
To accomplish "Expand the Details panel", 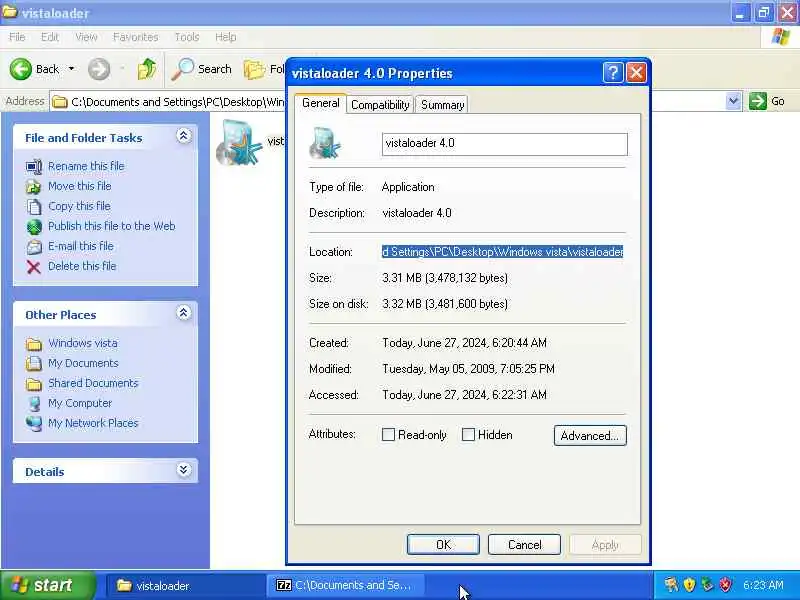I will point(184,470).
